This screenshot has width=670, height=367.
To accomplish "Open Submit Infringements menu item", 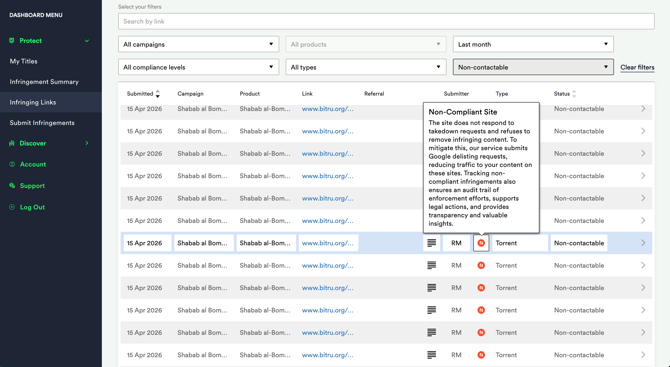I will [42, 123].
